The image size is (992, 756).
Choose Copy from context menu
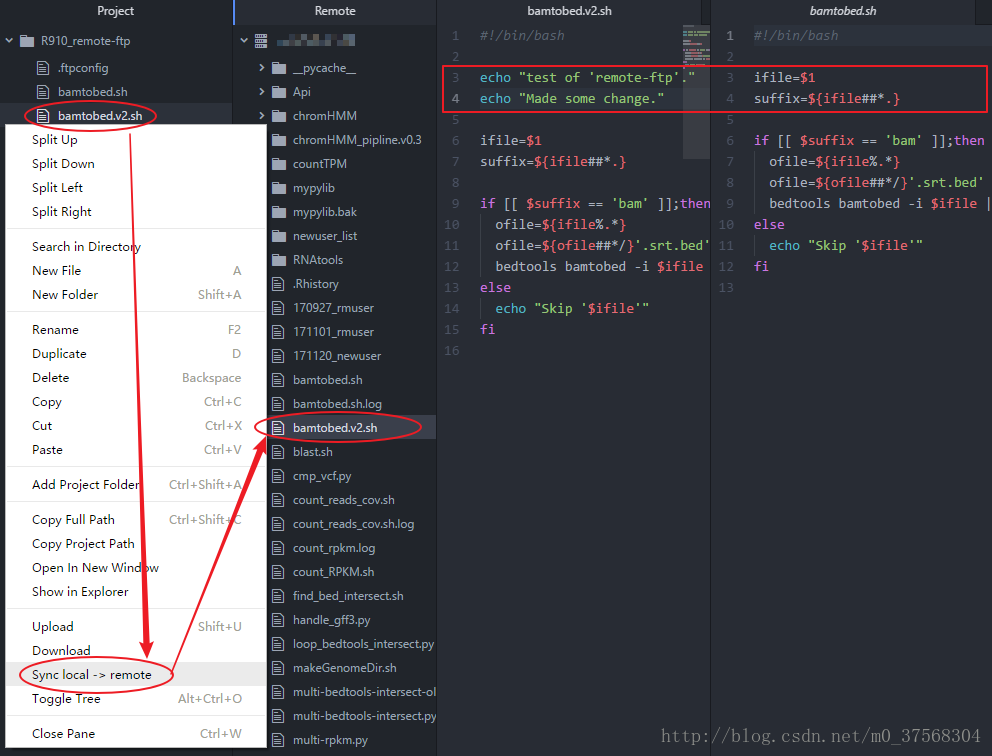136,402
